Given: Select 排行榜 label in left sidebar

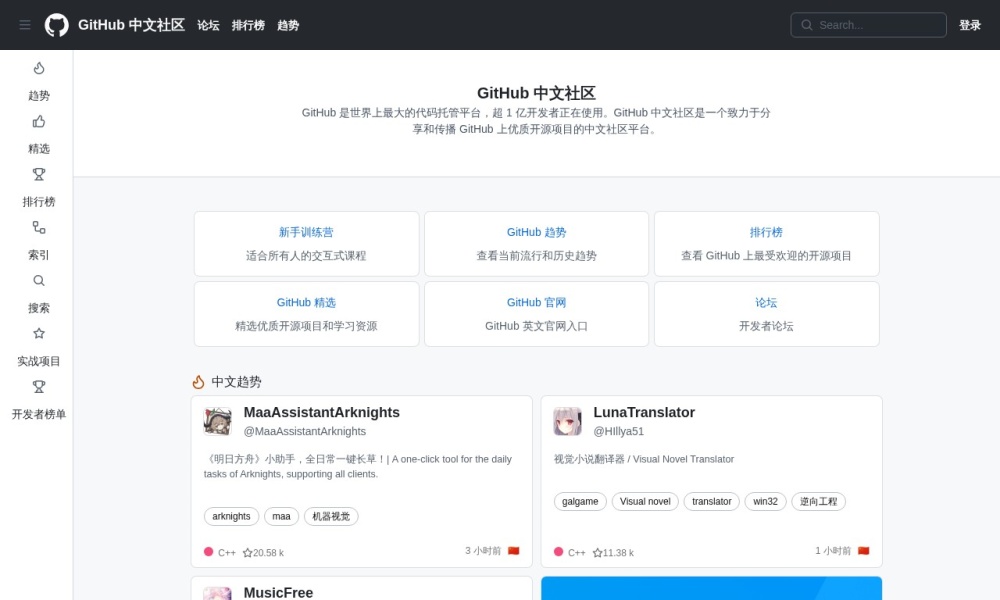Looking at the screenshot, I should pyautogui.click(x=39, y=201).
